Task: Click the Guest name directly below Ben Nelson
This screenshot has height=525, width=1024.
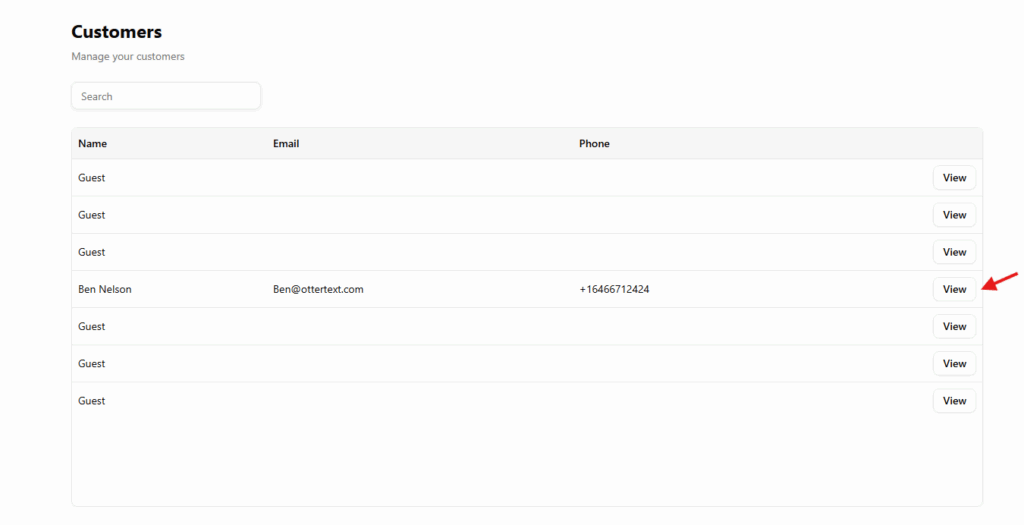Action: [92, 327]
